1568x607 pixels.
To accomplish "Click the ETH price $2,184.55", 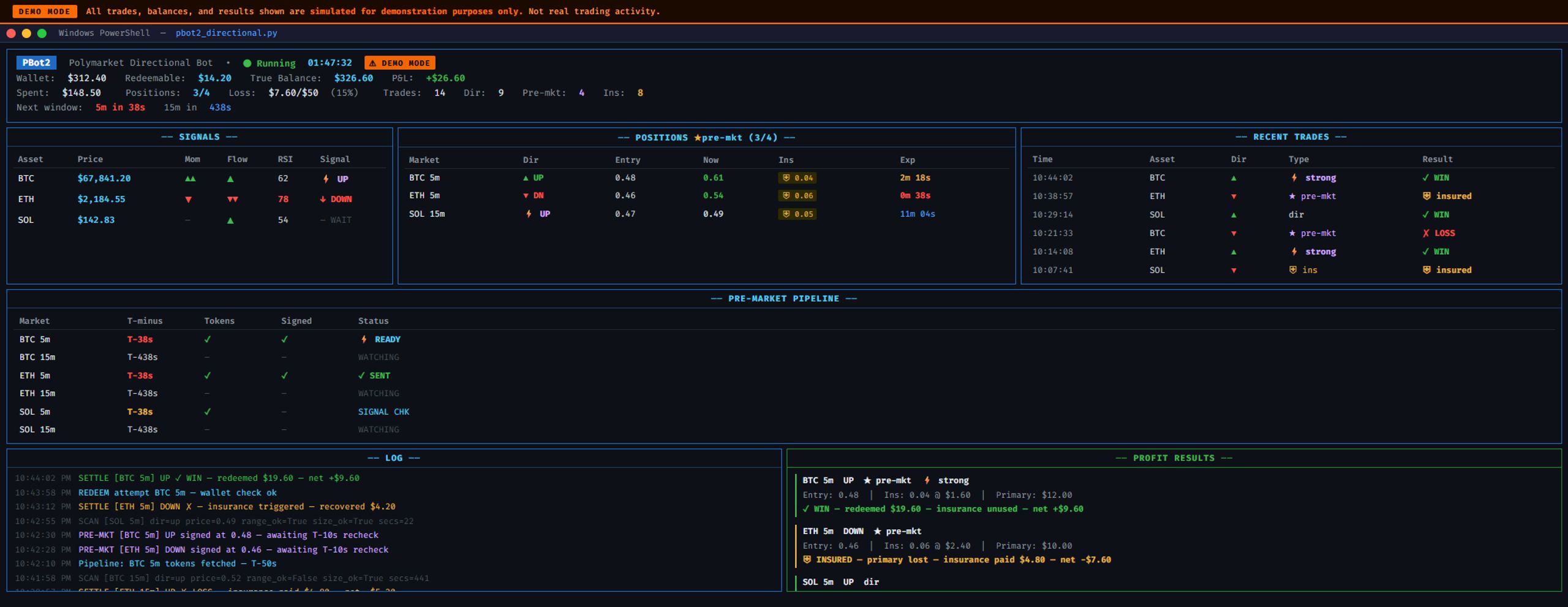I will click(x=101, y=199).
